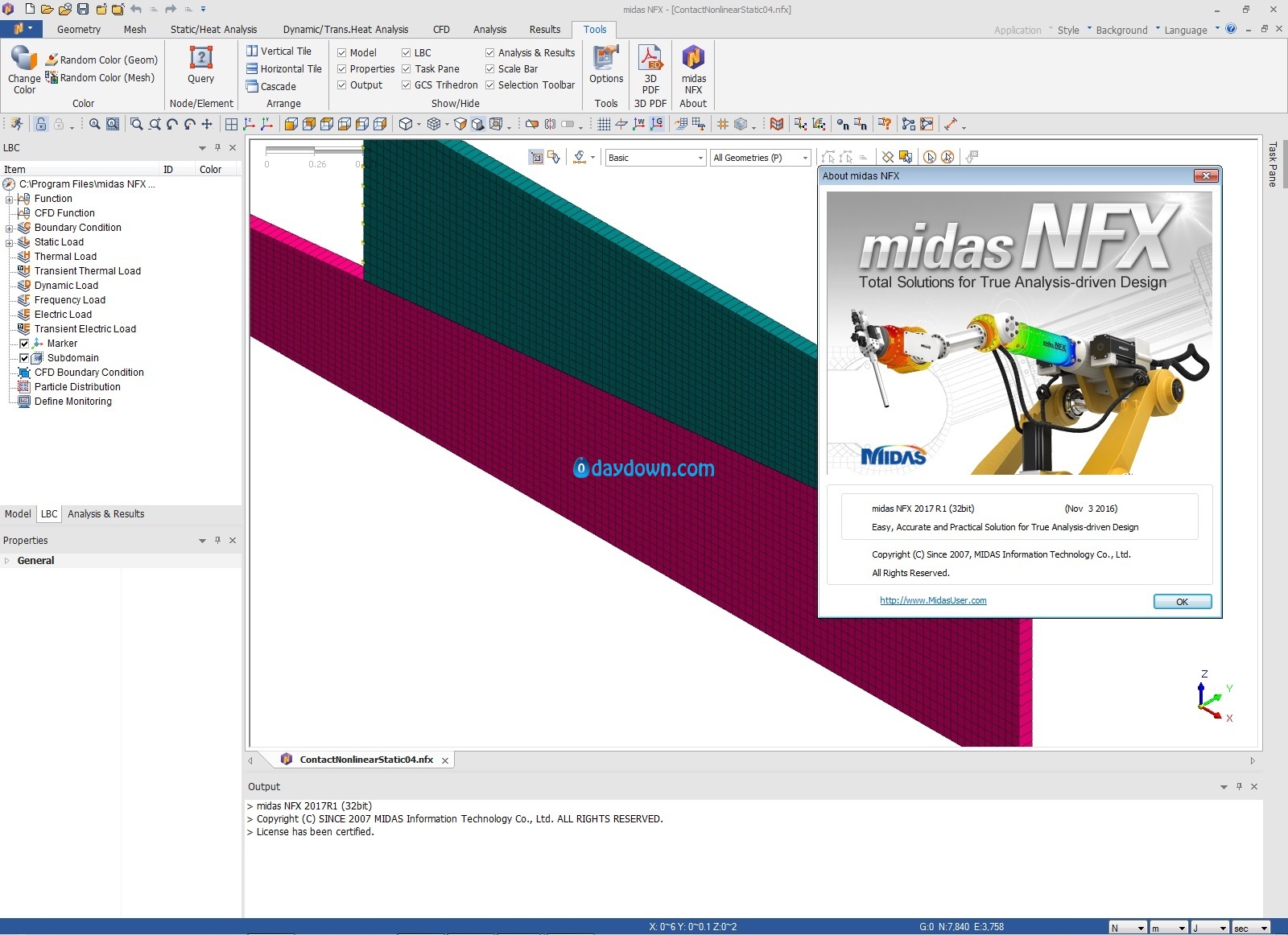Open the Change Color tool
The image size is (1288, 935).
[x=24, y=70]
